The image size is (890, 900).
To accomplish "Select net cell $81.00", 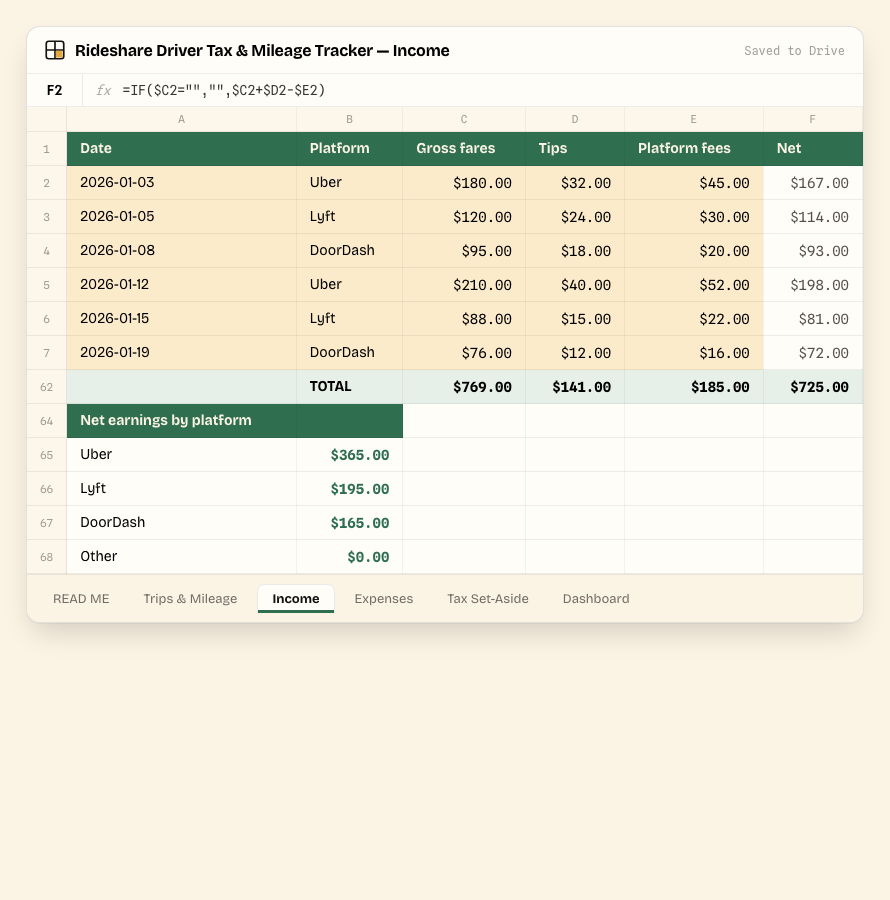I will pyautogui.click(x=813, y=319).
